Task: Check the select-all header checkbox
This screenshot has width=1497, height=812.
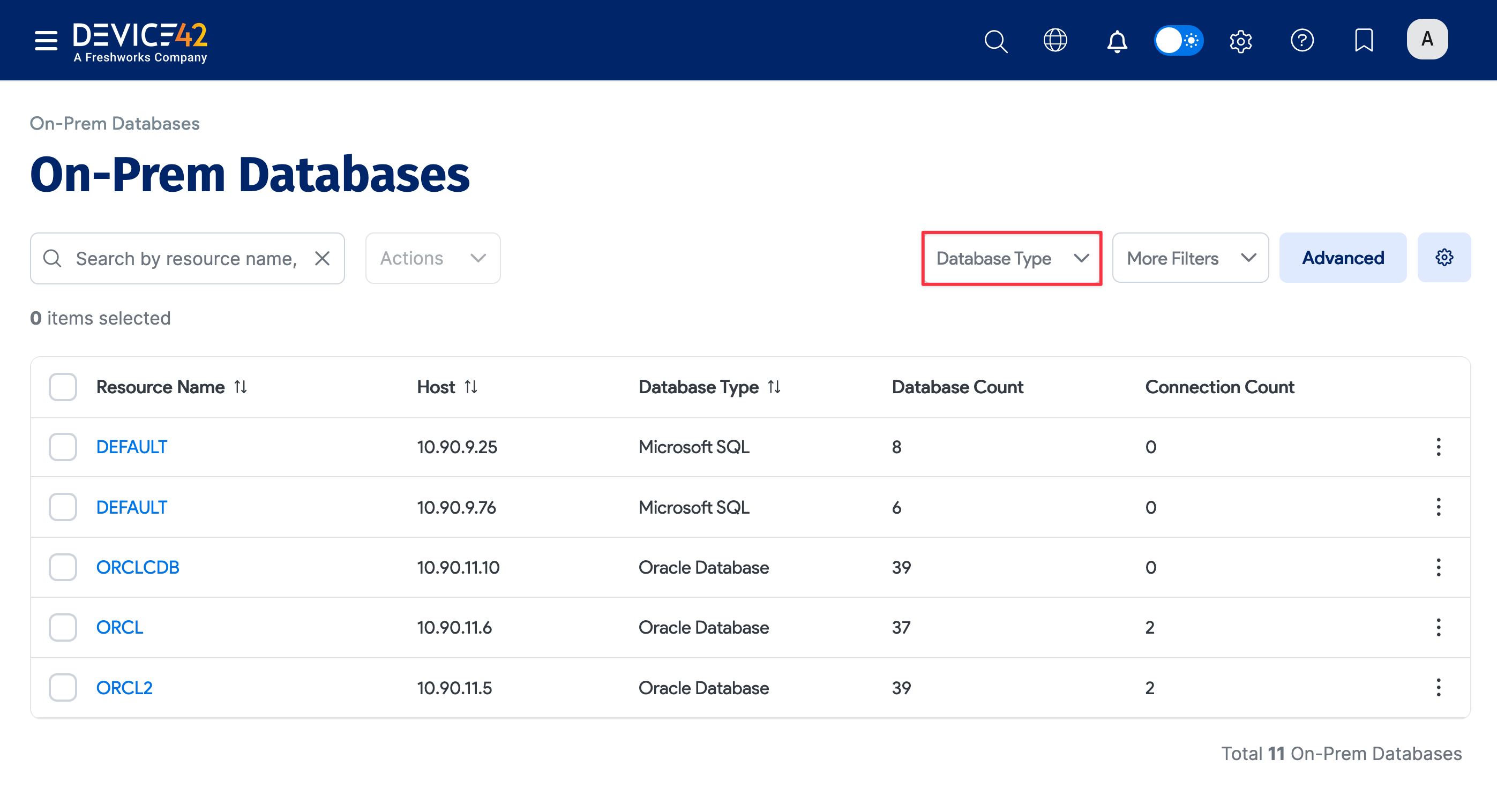Action: click(63, 387)
